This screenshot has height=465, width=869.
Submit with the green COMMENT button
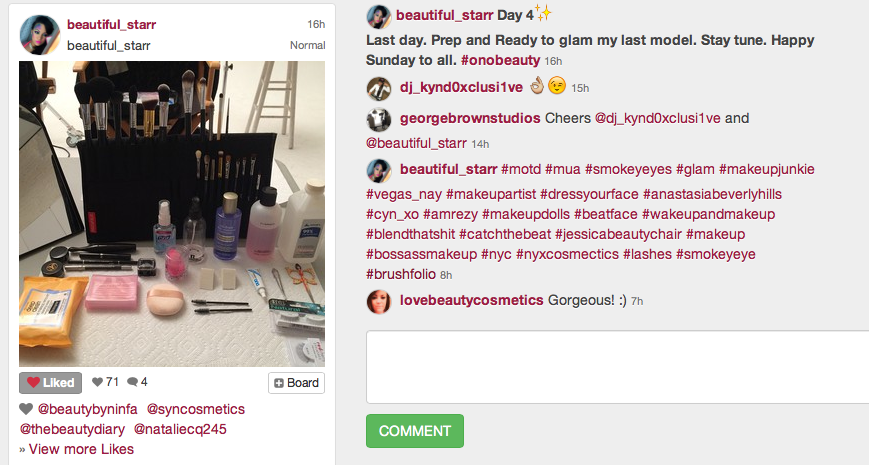click(415, 431)
